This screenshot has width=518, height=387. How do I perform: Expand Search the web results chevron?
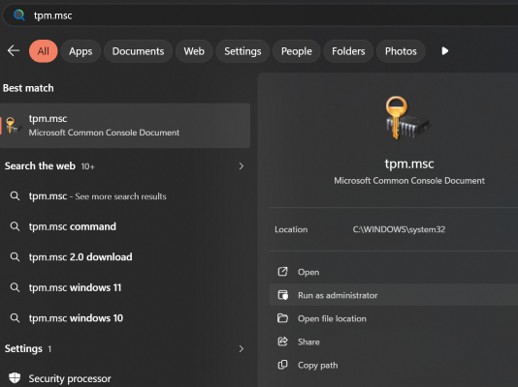(241, 166)
